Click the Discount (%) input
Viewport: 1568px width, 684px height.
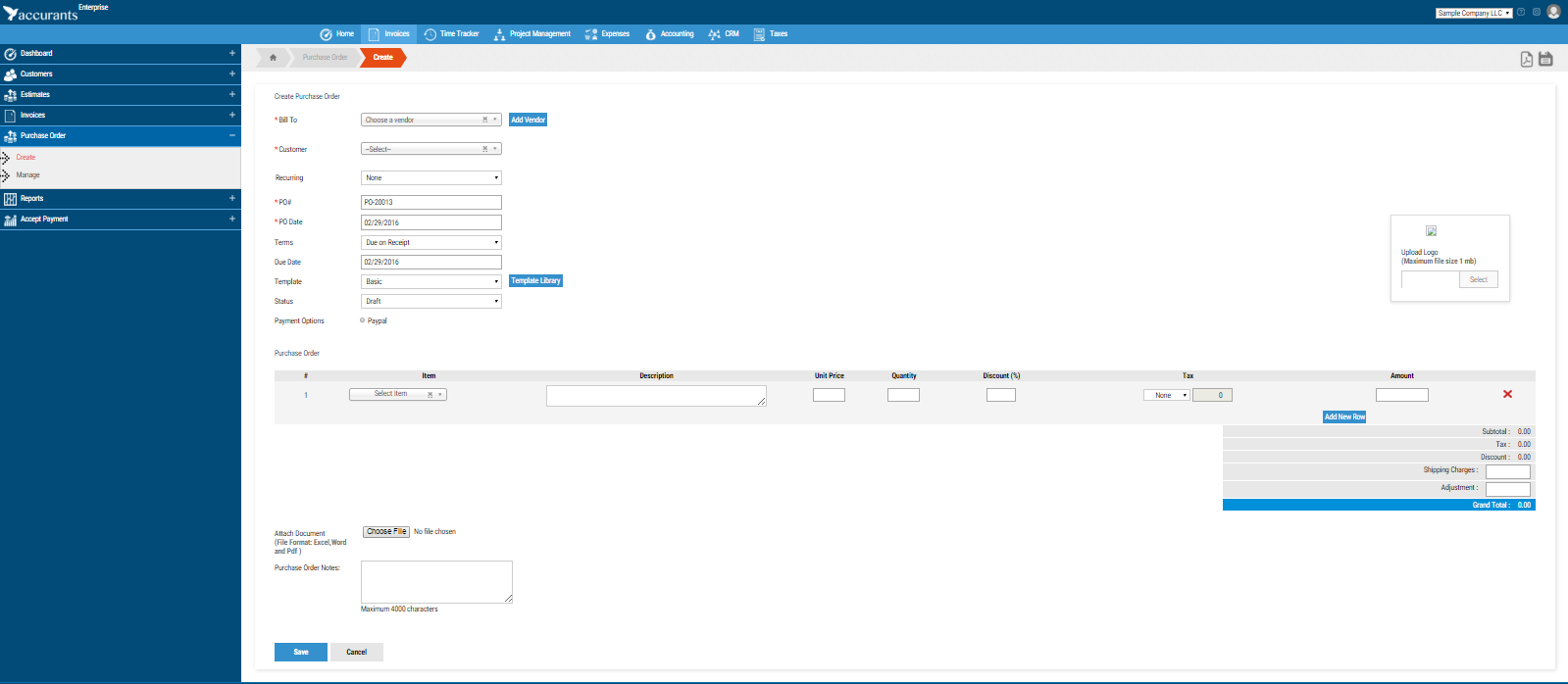click(1001, 395)
